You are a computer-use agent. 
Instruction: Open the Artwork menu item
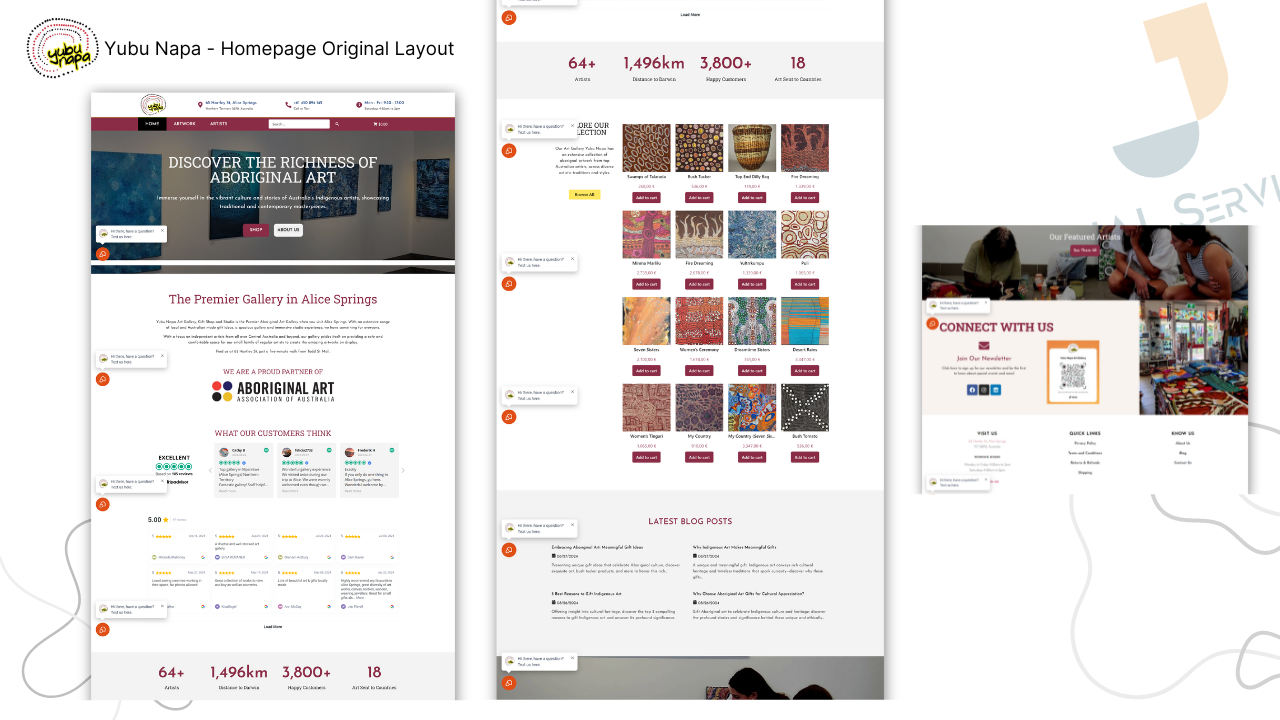pyautogui.click(x=185, y=124)
